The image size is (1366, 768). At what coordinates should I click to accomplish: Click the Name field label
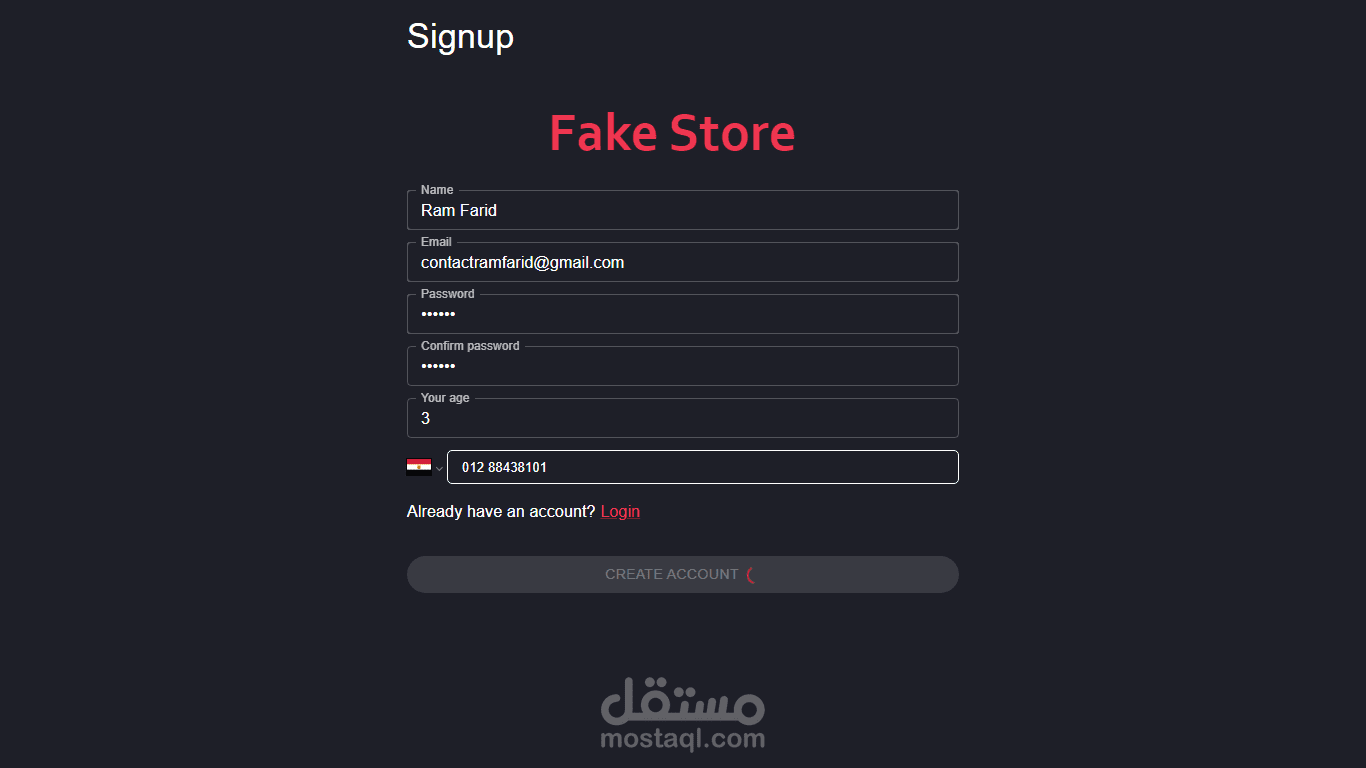pyautogui.click(x=437, y=190)
